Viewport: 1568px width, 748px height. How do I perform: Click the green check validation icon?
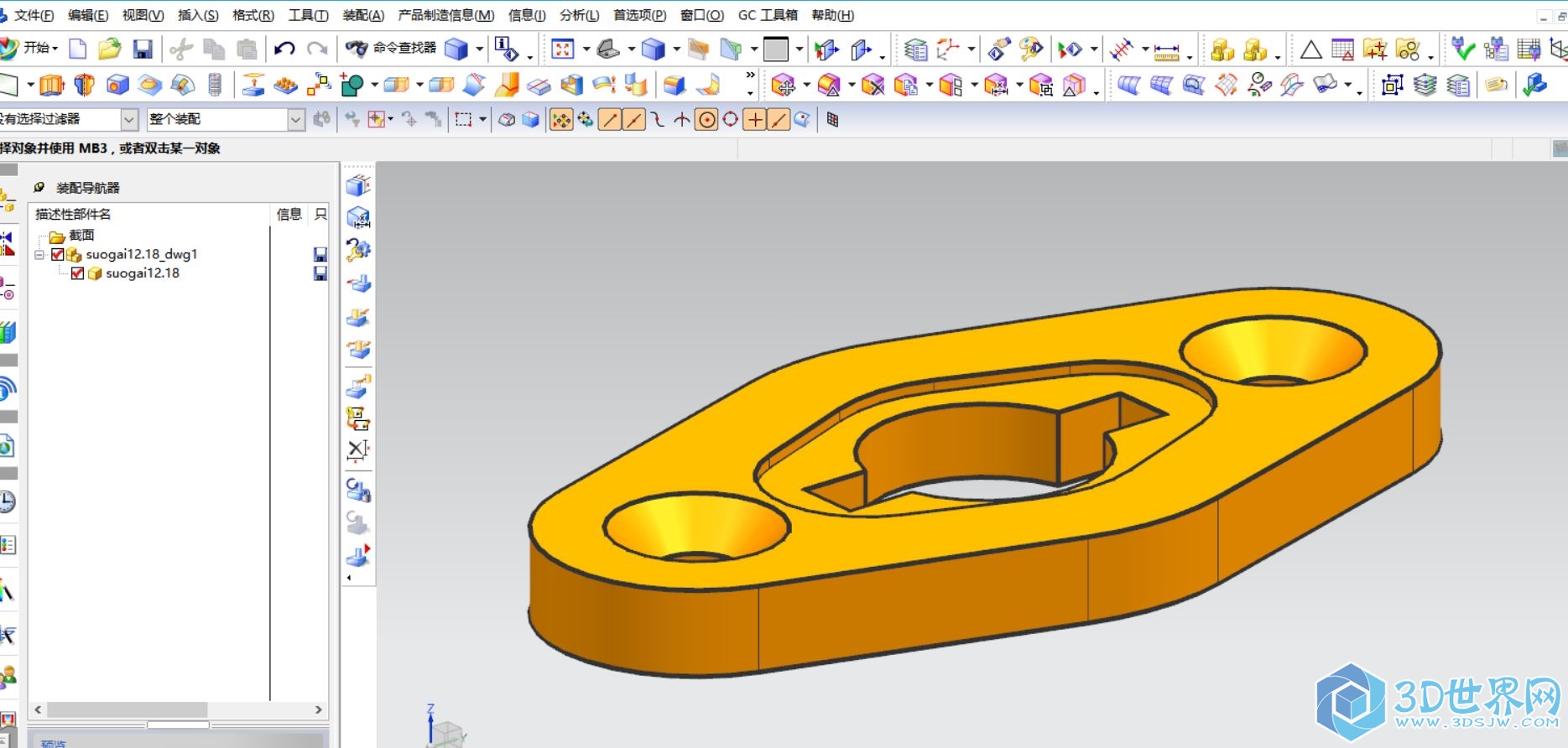coord(1463,49)
